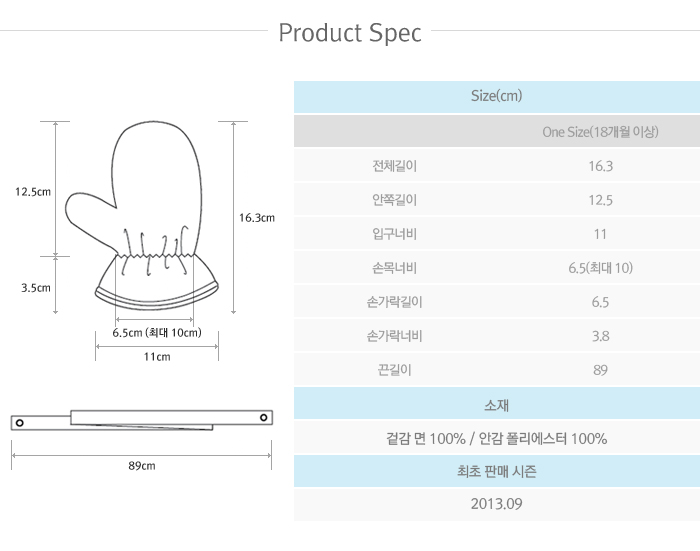The width and height of the screenshot is (700, 551).
Task: Click the right hole on the strap
Action: point(263,416)
